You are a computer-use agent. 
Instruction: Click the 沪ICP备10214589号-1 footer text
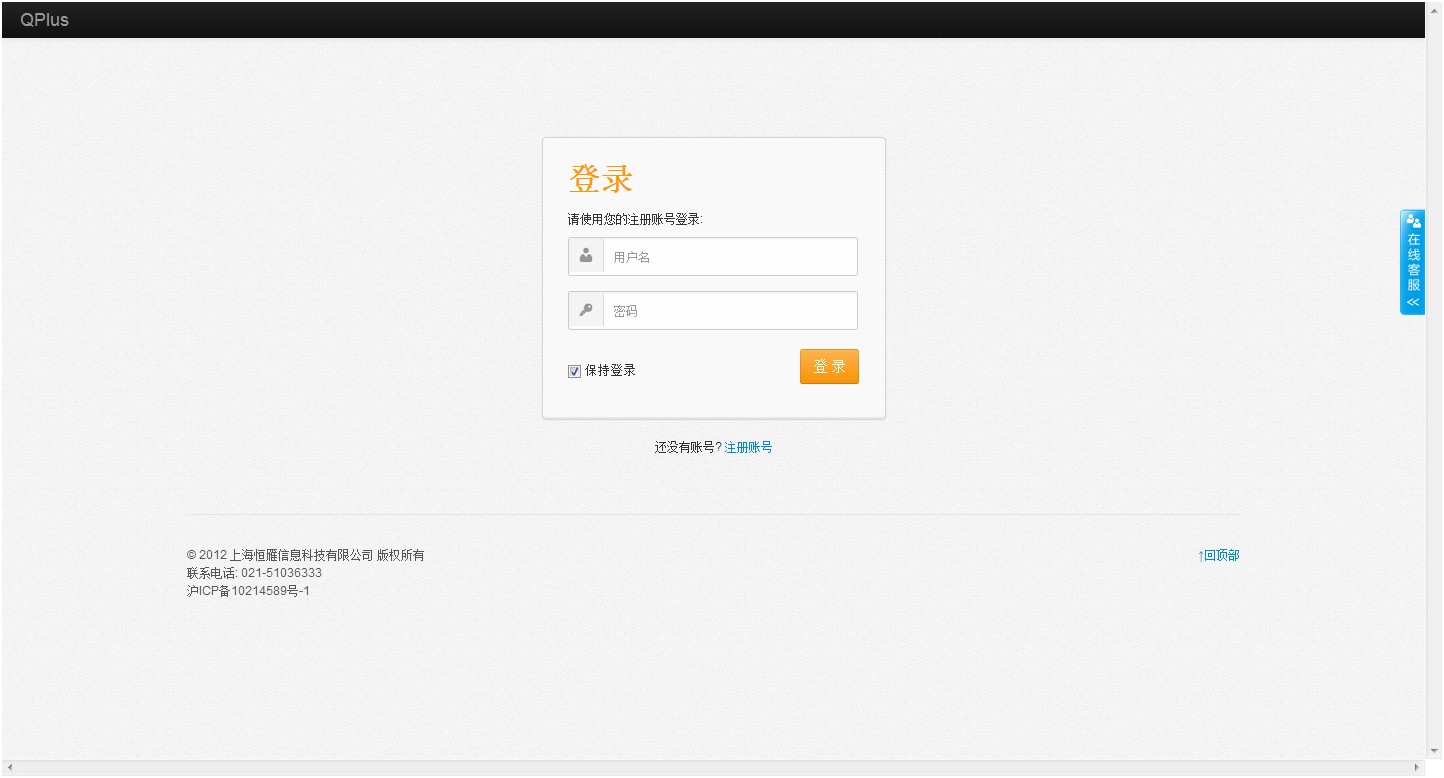[248, 591]
